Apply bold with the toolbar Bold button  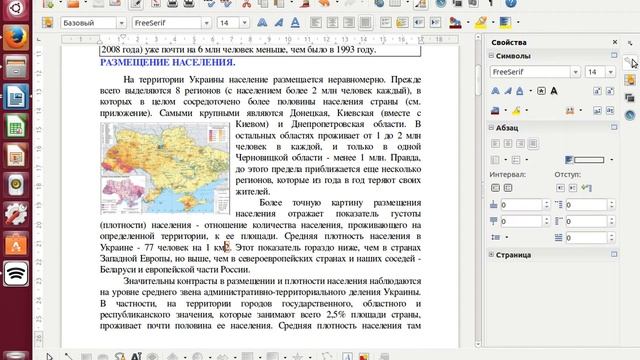click(x=262, y=22)
